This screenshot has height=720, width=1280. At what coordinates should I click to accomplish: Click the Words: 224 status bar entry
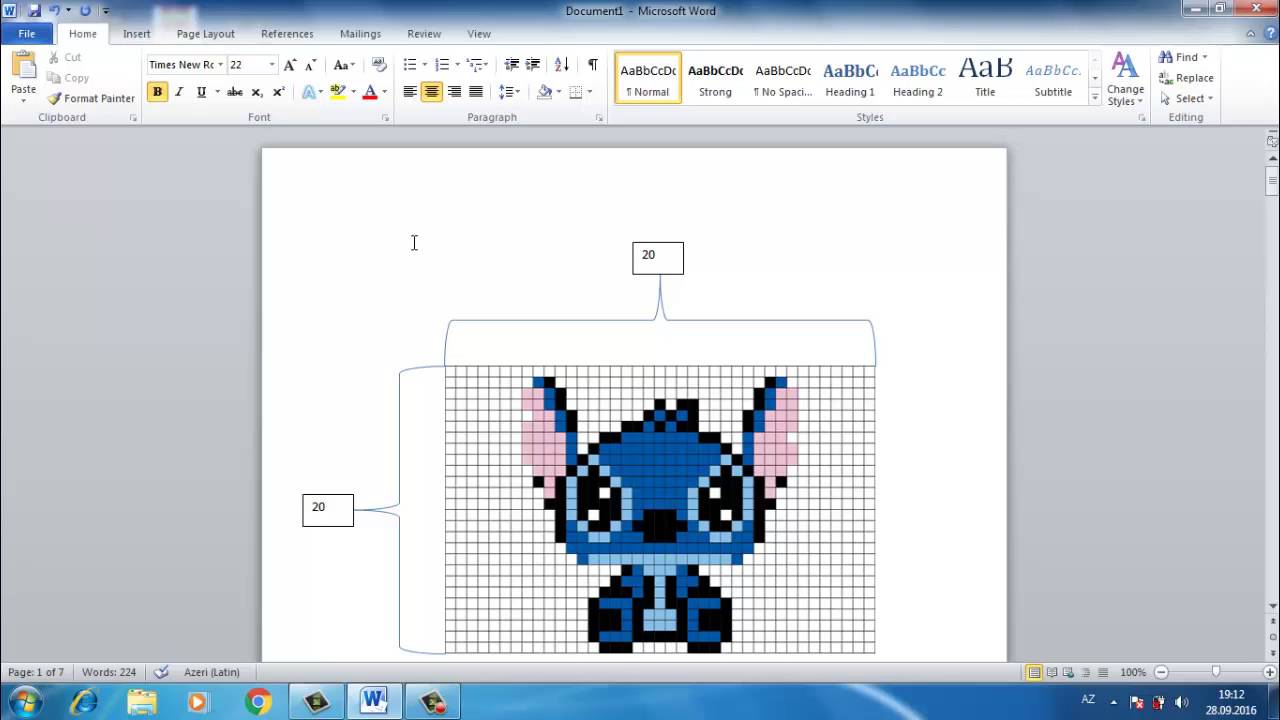point(109,672)
